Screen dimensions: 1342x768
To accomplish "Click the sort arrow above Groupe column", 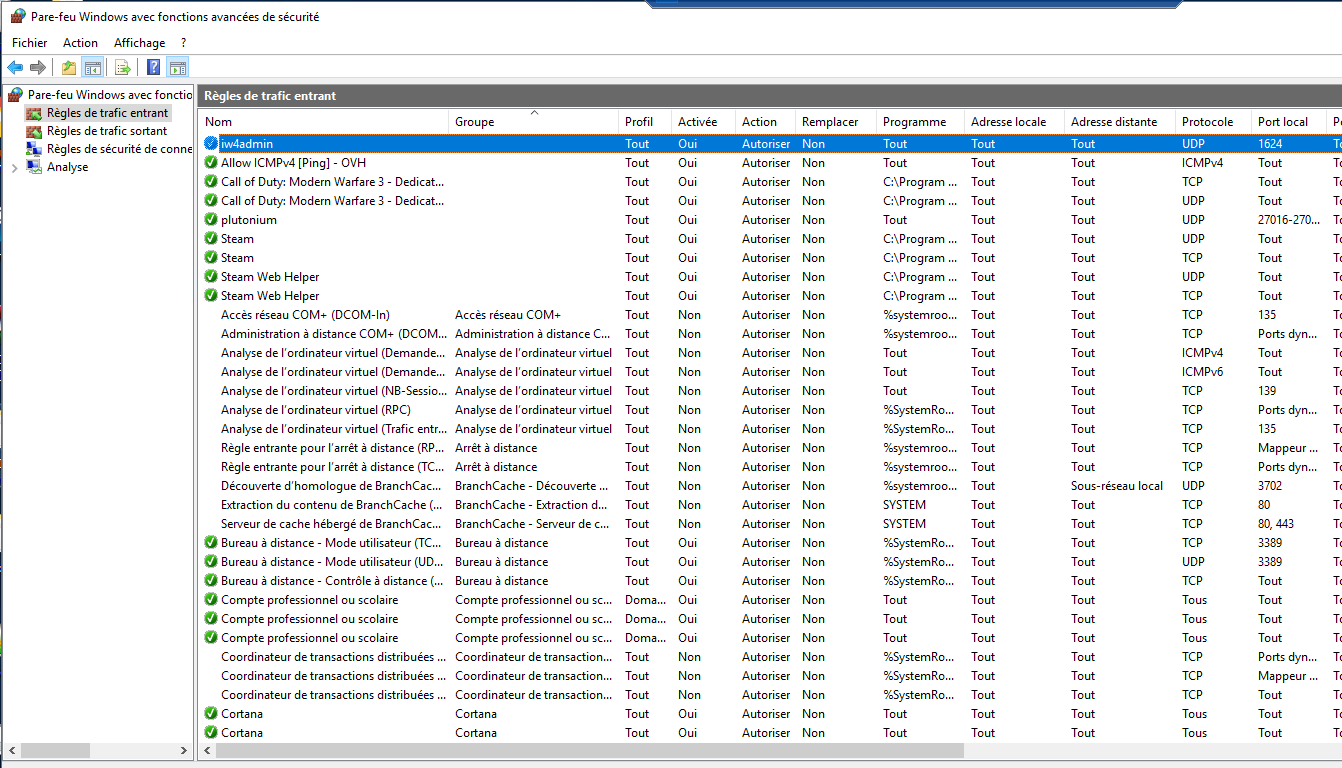I will pyautogui.click(x=534, y=113).
